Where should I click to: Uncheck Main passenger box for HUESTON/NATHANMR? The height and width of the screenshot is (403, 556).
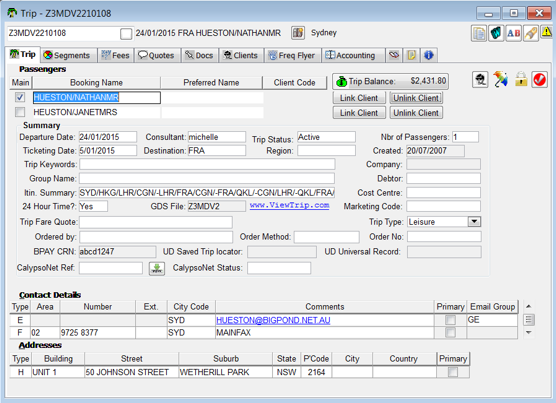point(20,97)
